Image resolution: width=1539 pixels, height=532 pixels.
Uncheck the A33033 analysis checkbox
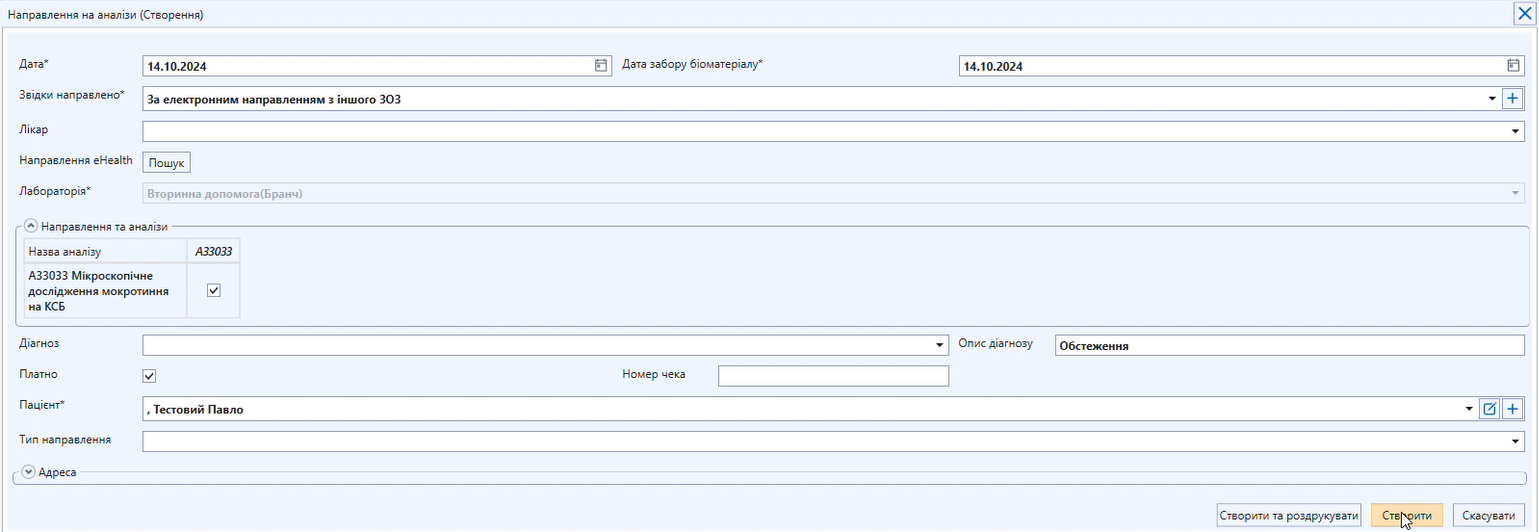(213, 291)
